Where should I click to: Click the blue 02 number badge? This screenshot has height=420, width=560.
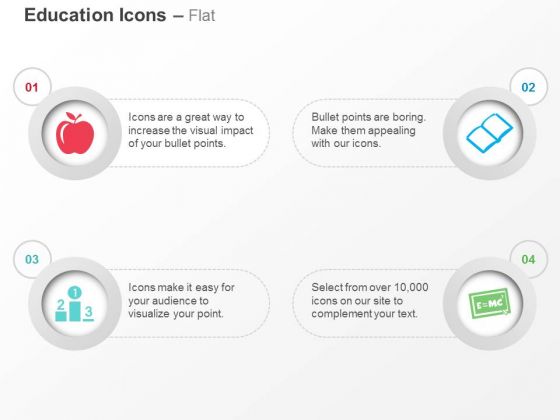click(x=528, y=87)
